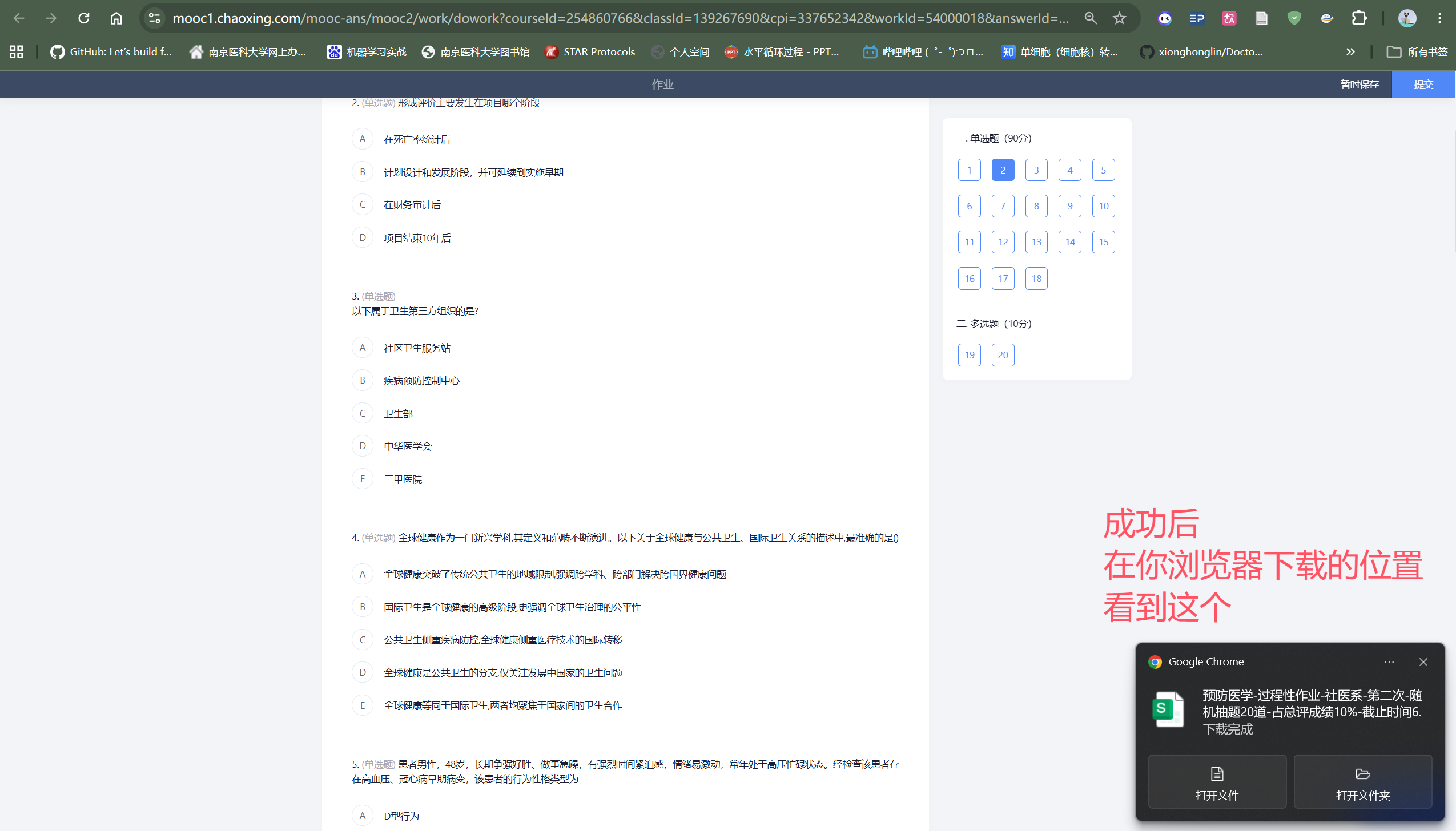Image resolution: width=1456 pixels, height=831 pixels.
Task: Close the Google Chrome download notification
Action: pos(1423,662)
